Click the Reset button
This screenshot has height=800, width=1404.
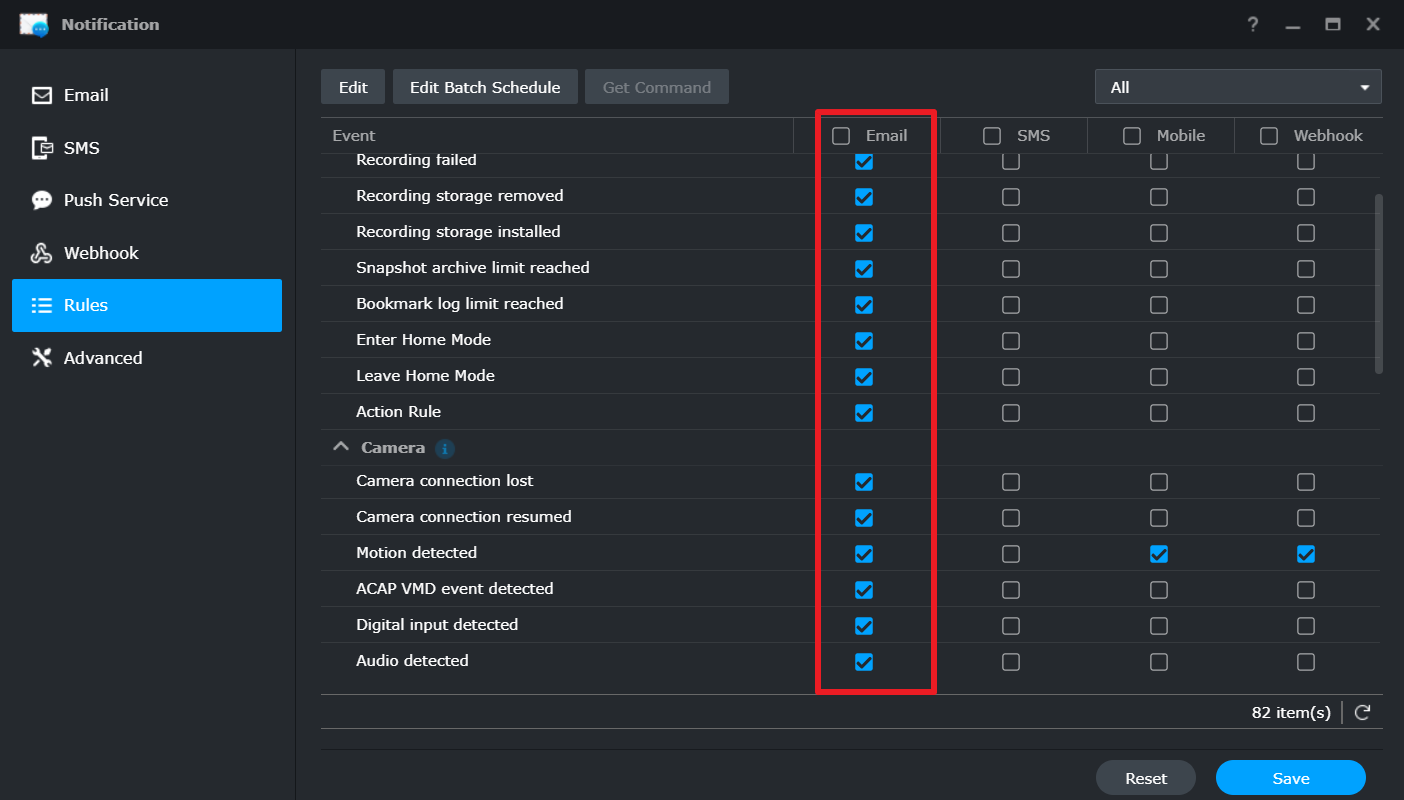coord(1146,778)
